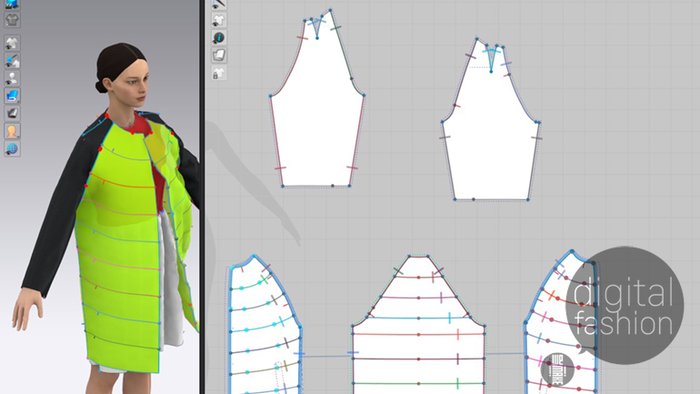Viewport: 700px width, 394px height.
Task: Click the blue globe environment display icon
Action: [x=12, y=148]
